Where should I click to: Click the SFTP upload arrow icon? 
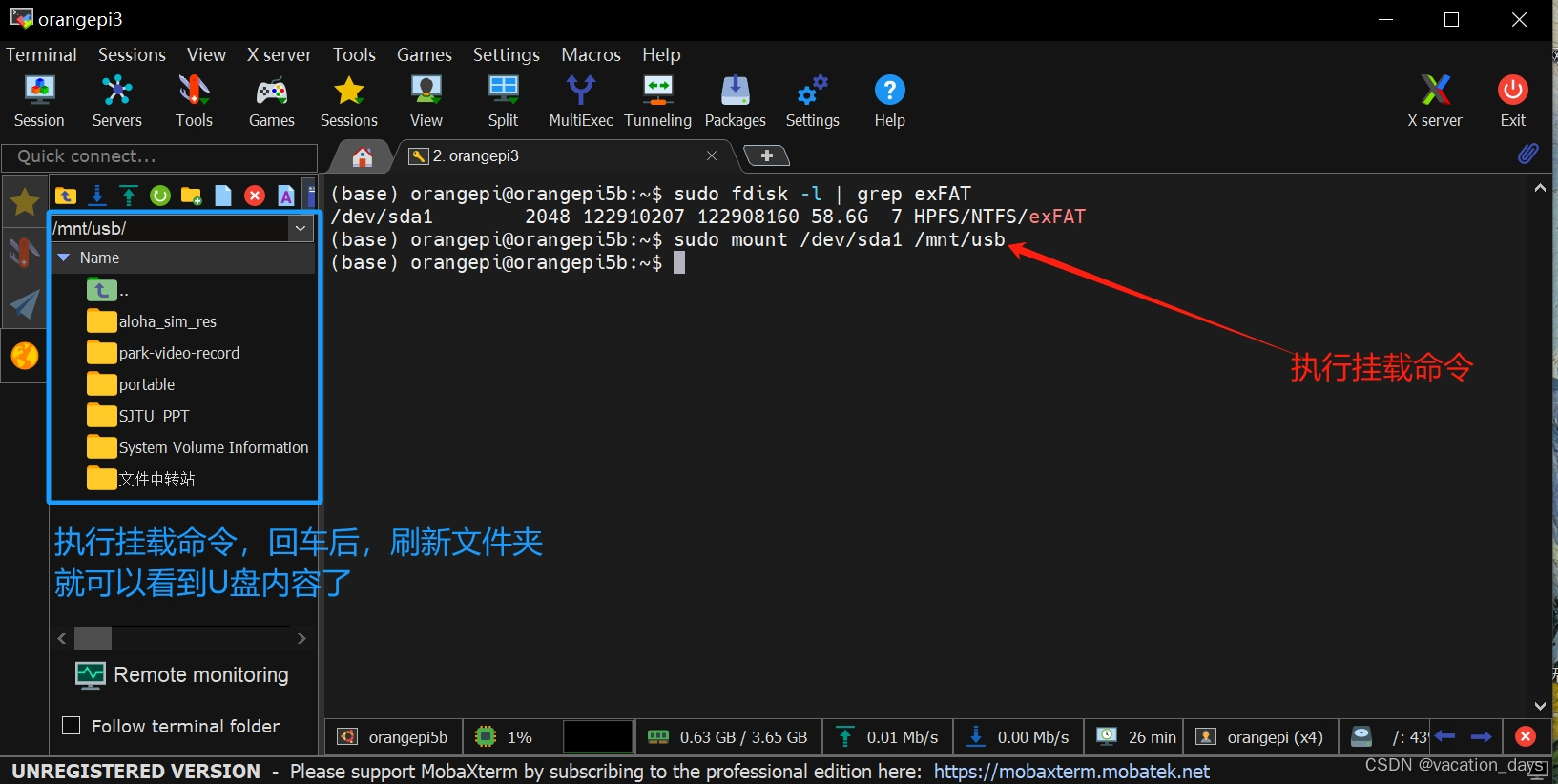point(129,196)
